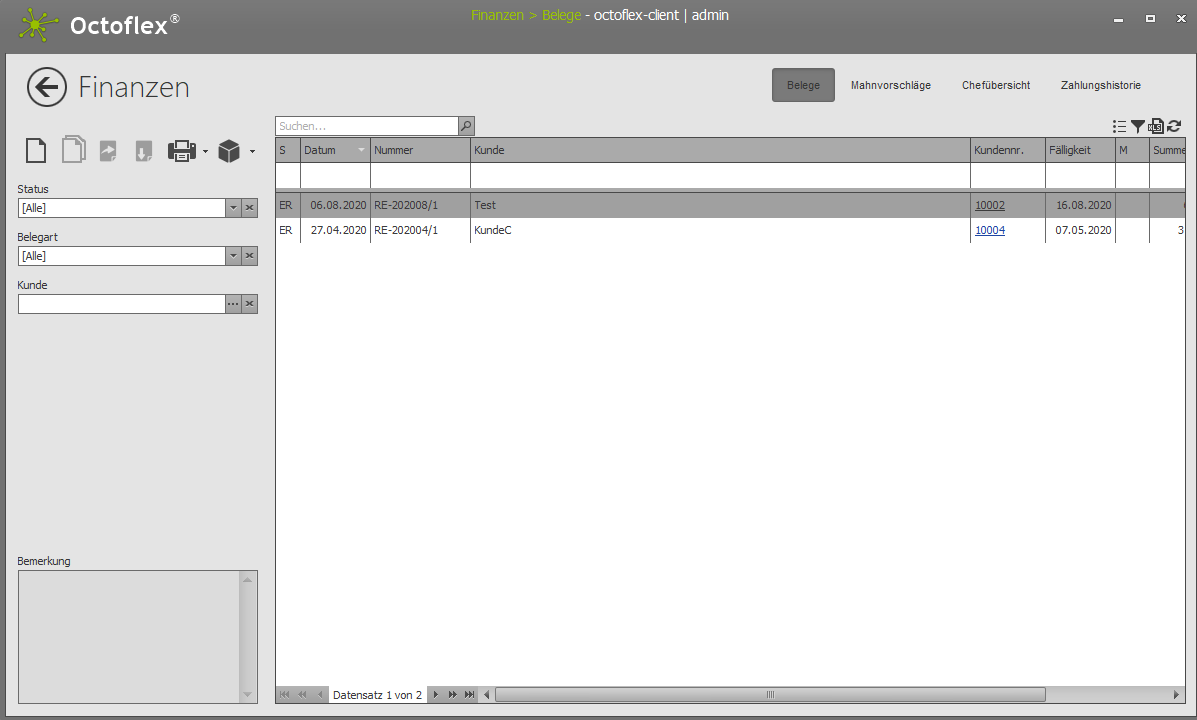Click the back arrow next to Finanzen
This screenshot has width=1197, height=720.
[47, 87]
